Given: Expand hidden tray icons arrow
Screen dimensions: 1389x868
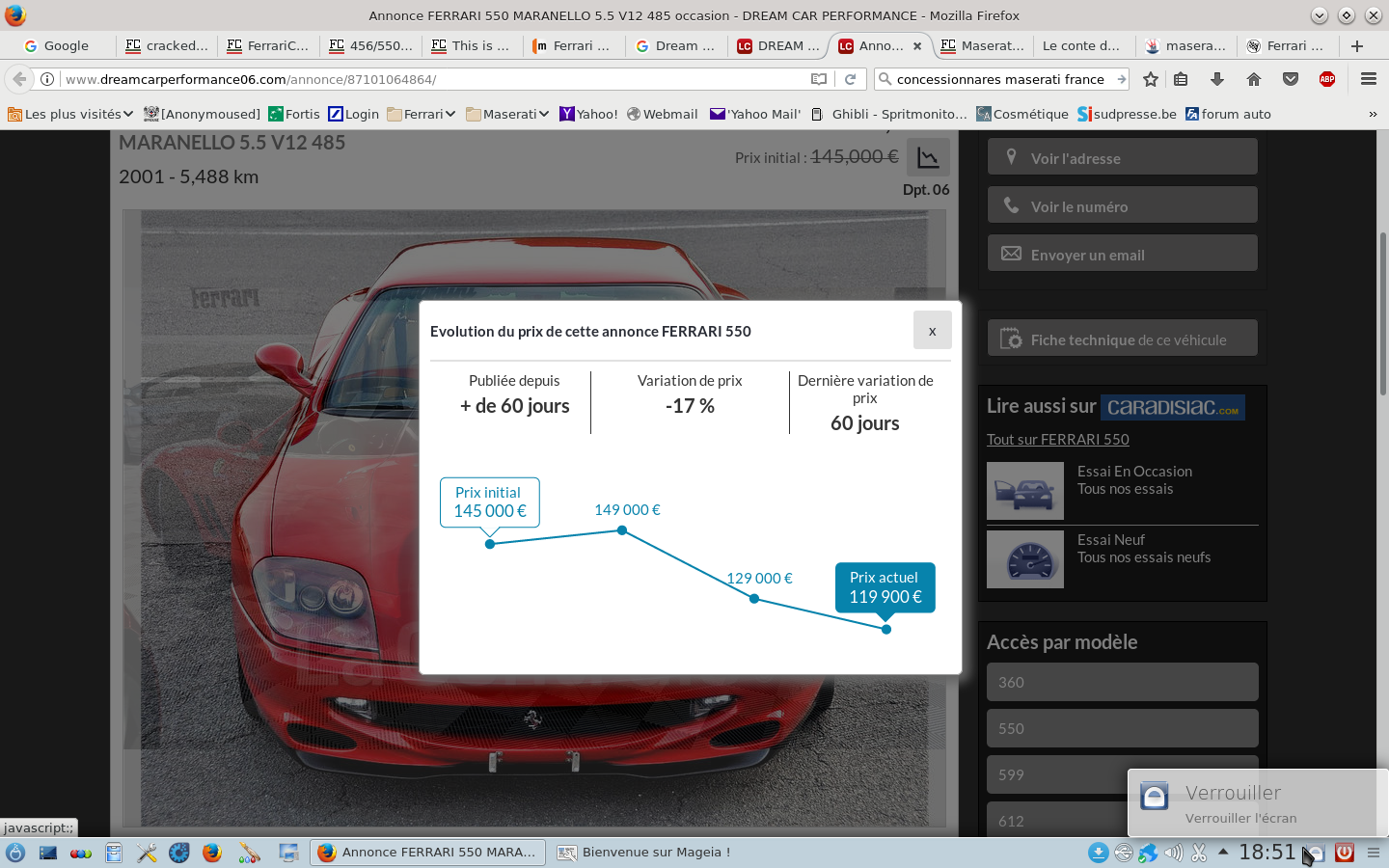Looking at the screenshot, I should click(1223, 852).
